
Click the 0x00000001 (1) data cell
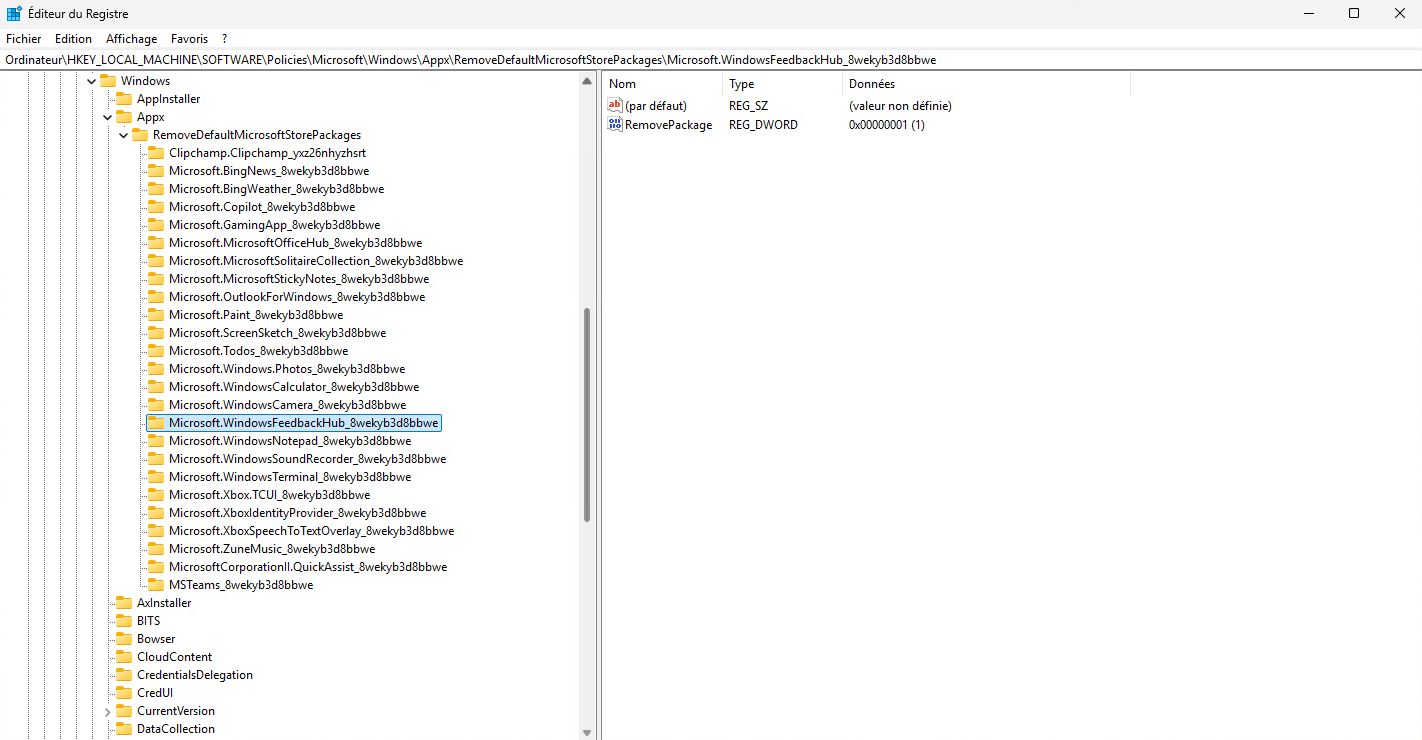point(887,125)
